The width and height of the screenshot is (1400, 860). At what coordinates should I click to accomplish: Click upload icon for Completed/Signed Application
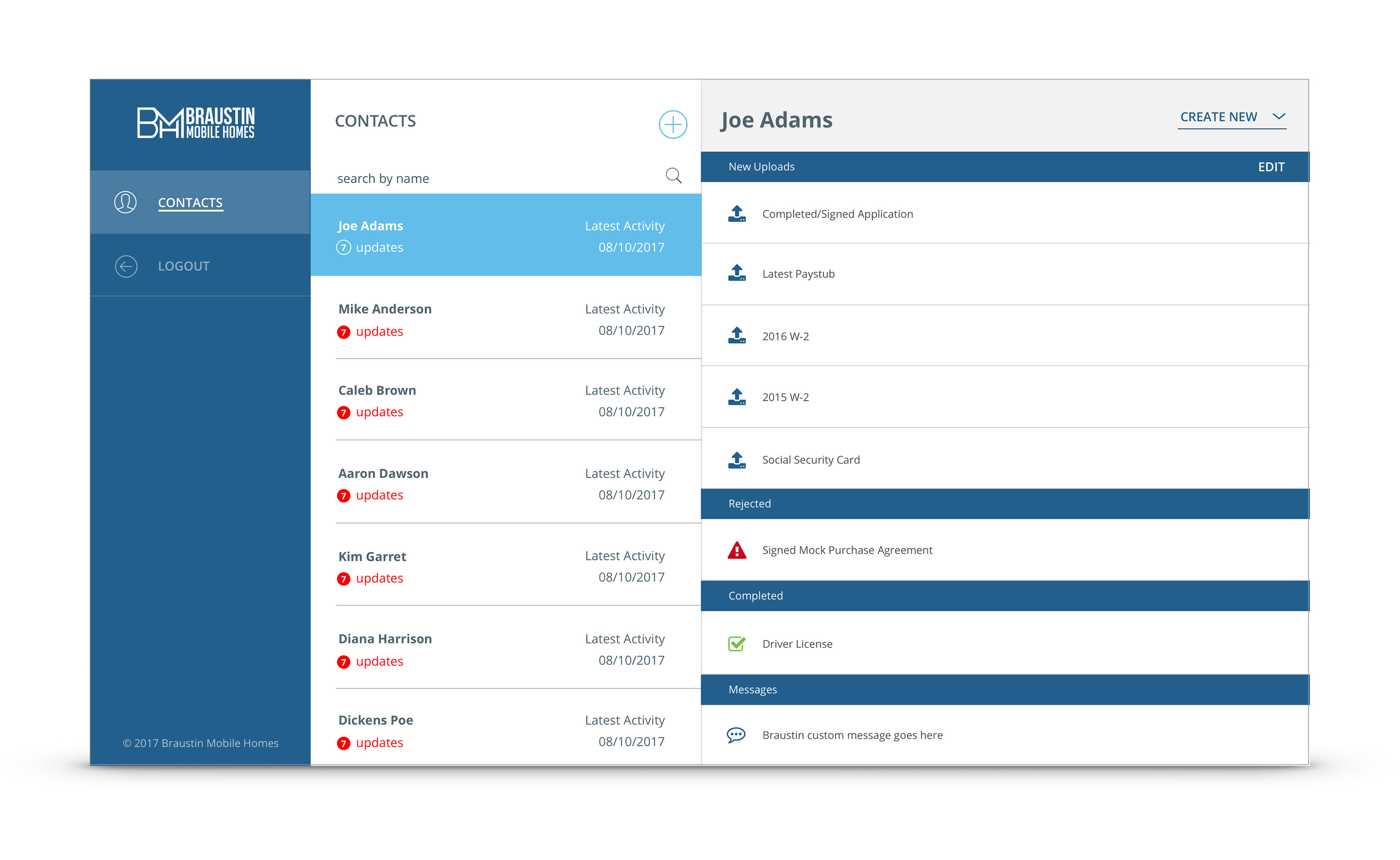tap(737, 214)
